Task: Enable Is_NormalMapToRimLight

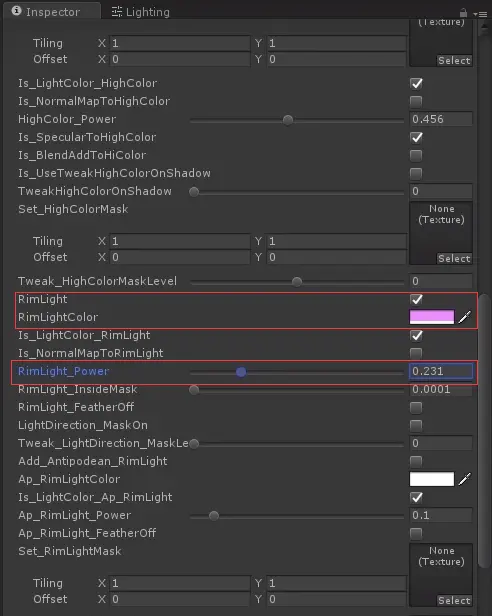Action: (x=416, y=353)
